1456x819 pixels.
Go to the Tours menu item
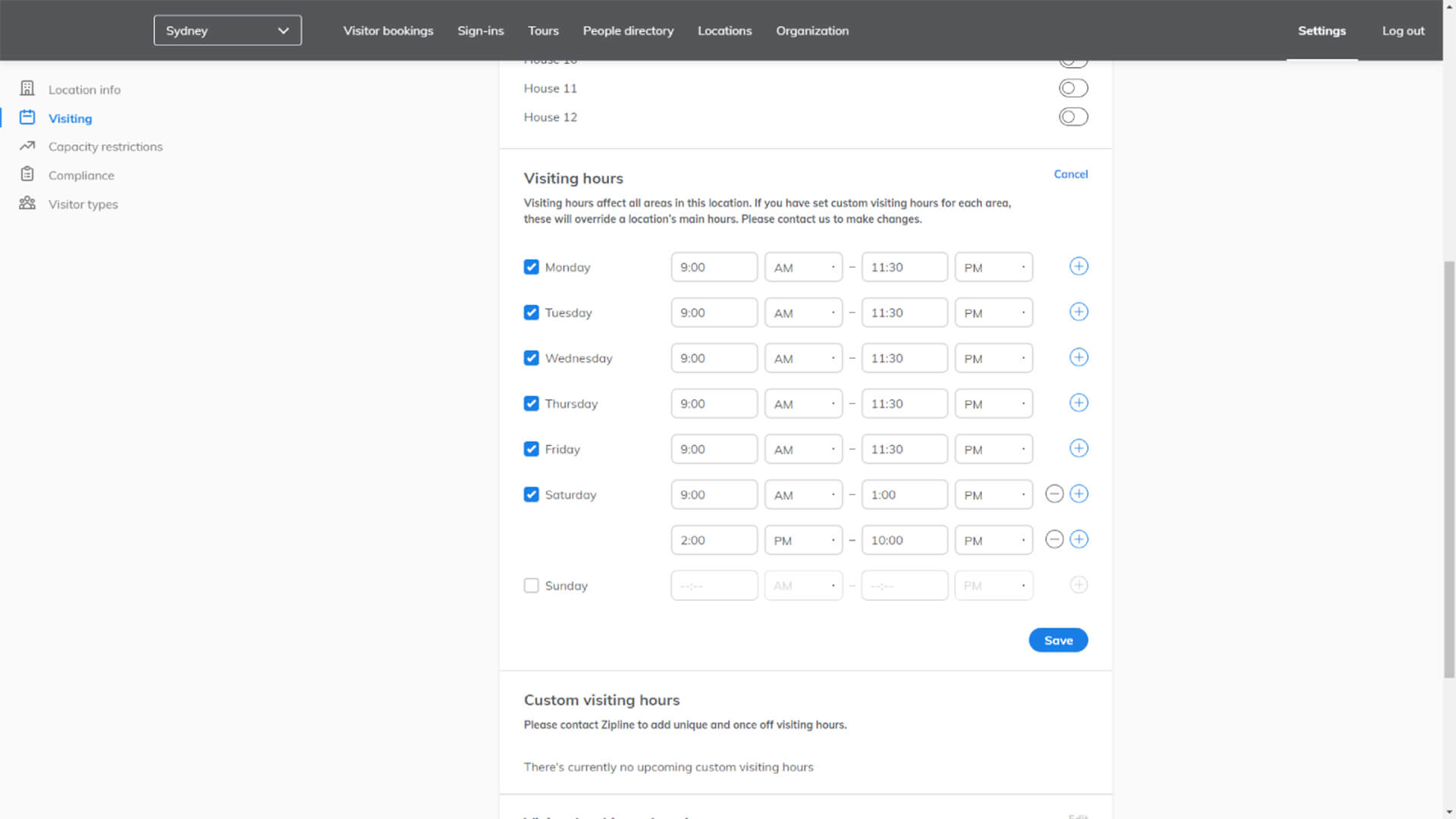543,30
